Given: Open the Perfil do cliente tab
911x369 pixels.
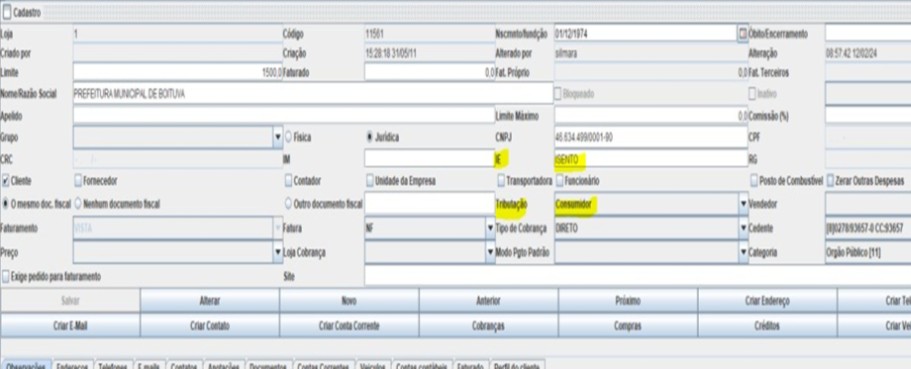Looking at the screenshot, I should pyautogui.click(x=516, y=366).
